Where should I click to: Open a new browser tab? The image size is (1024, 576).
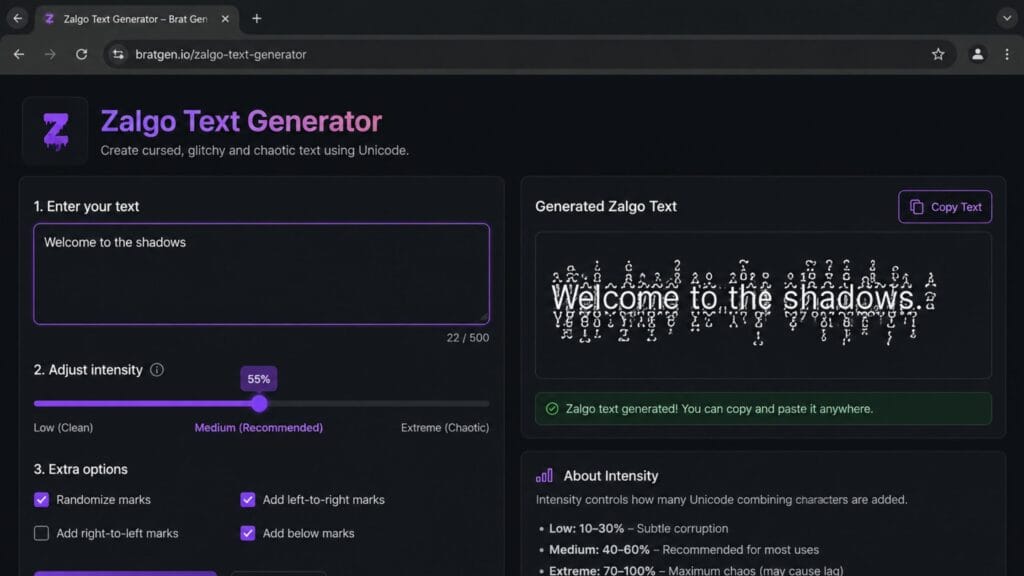[x=257, y=19]
